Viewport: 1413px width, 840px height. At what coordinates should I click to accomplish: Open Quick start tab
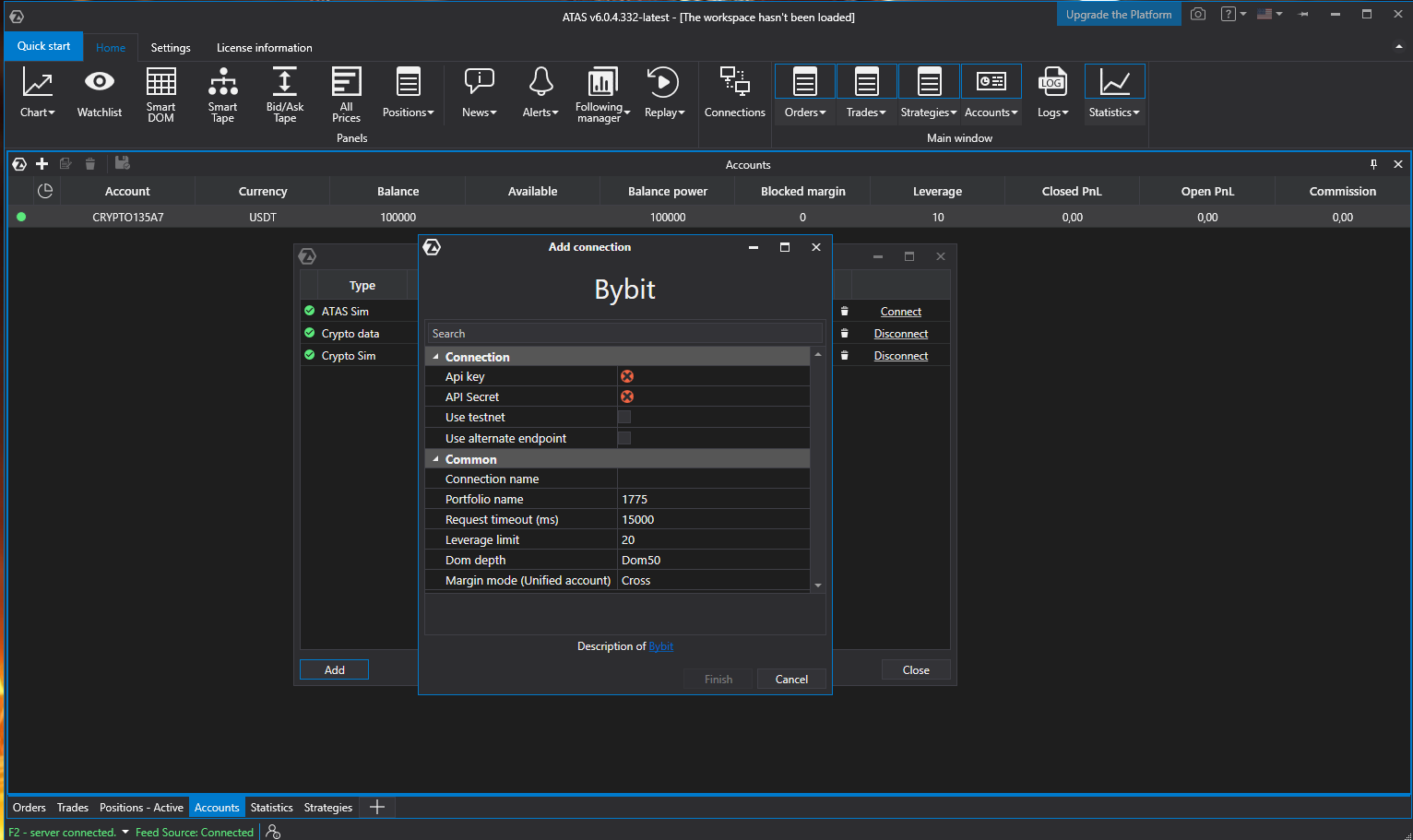coord(43,46)
